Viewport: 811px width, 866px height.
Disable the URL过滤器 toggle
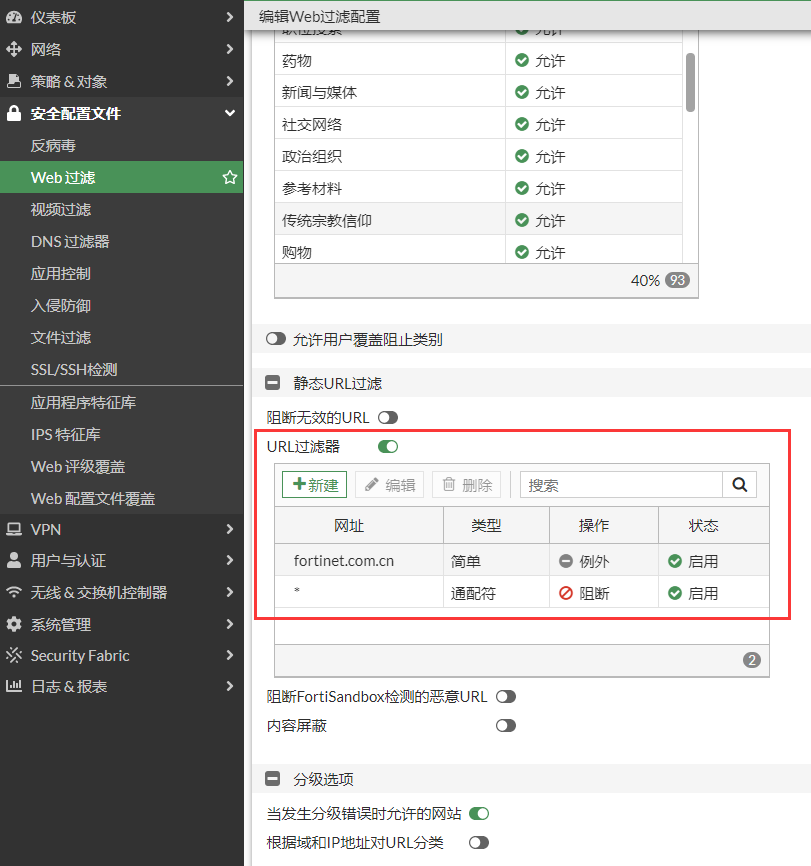[x=387, y=447]
